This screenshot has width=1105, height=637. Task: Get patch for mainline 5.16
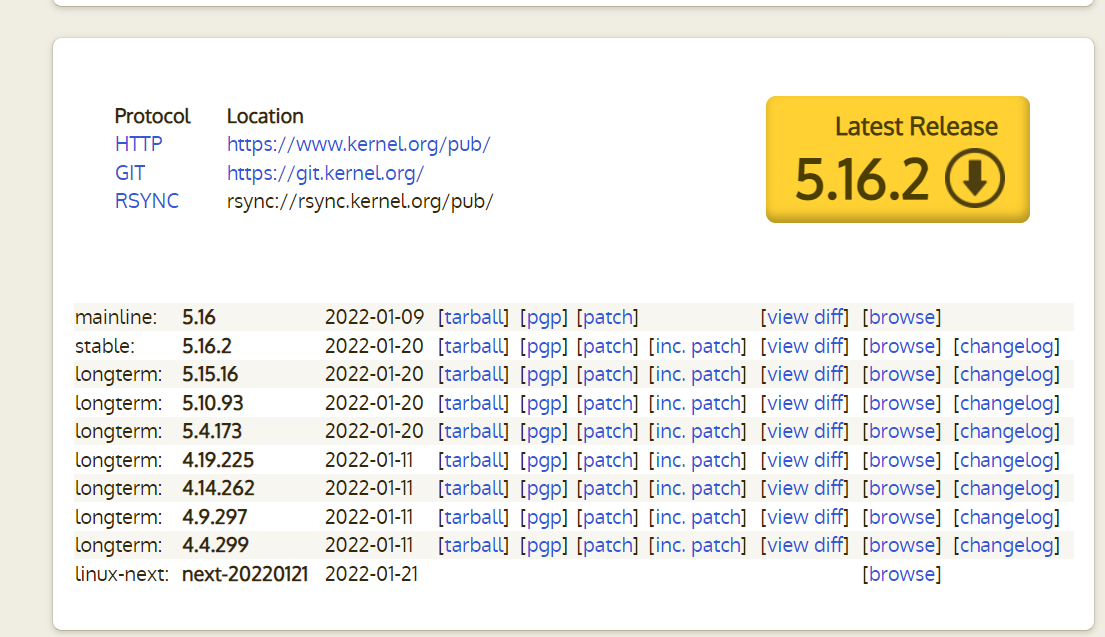(x=607, y=317)
